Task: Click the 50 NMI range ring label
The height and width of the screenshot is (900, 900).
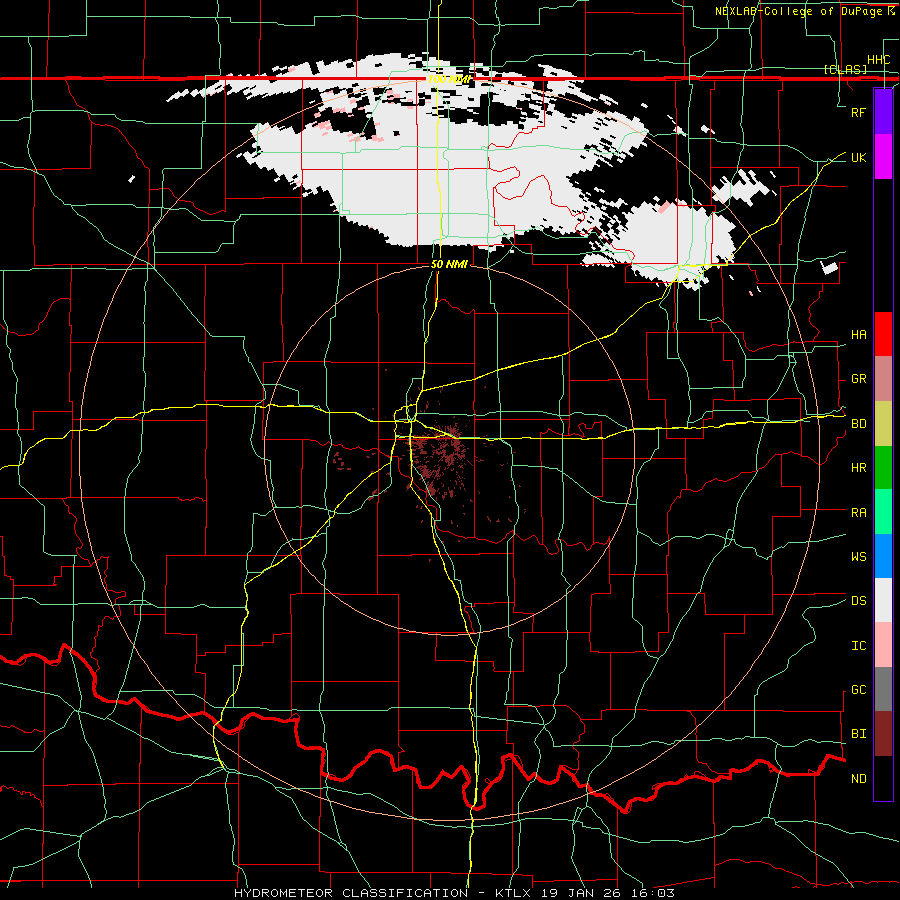Action: tap(449, 265)
